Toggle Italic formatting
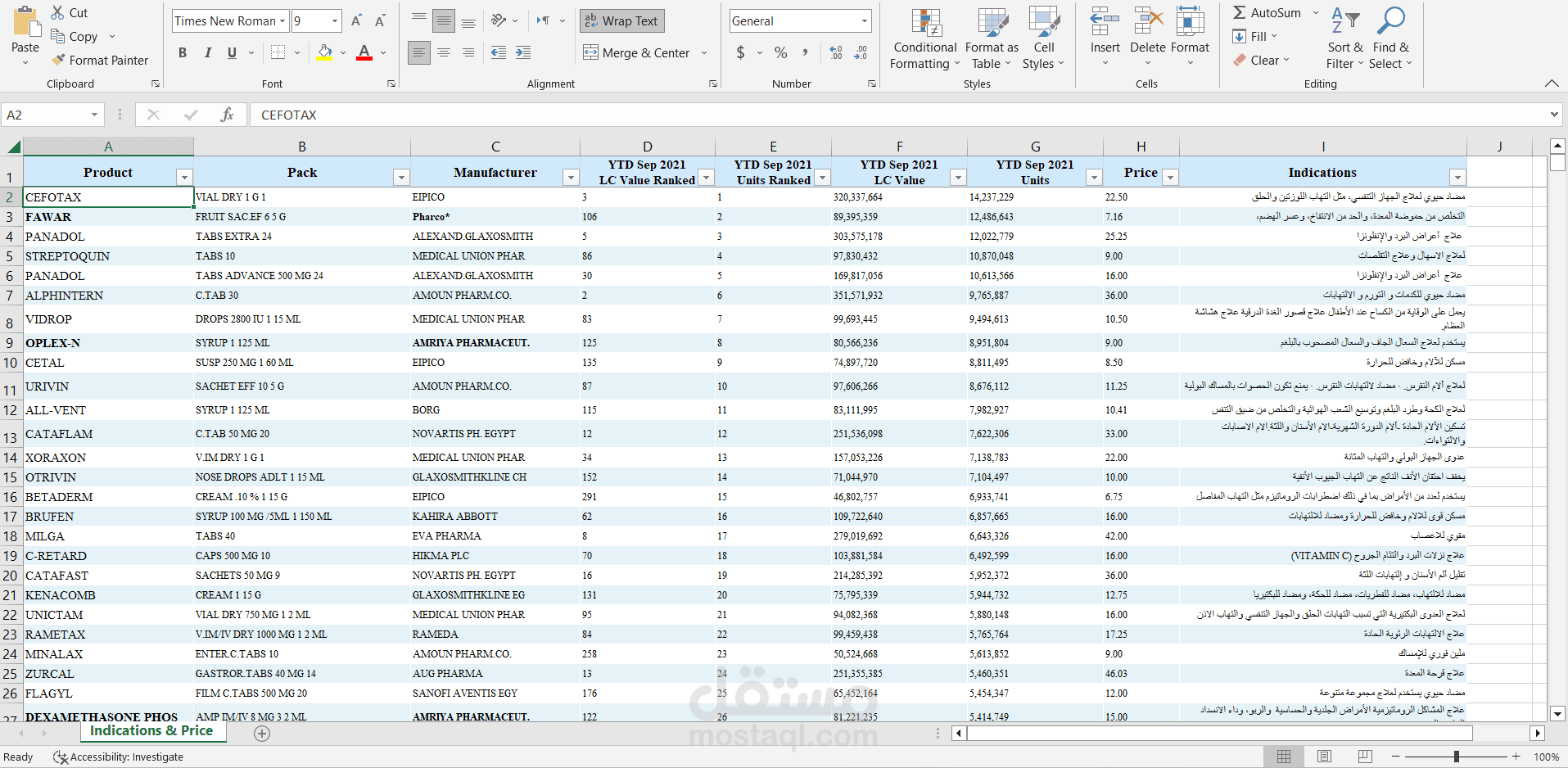Screen dimensions: 1568x768 tap(207, 52)
